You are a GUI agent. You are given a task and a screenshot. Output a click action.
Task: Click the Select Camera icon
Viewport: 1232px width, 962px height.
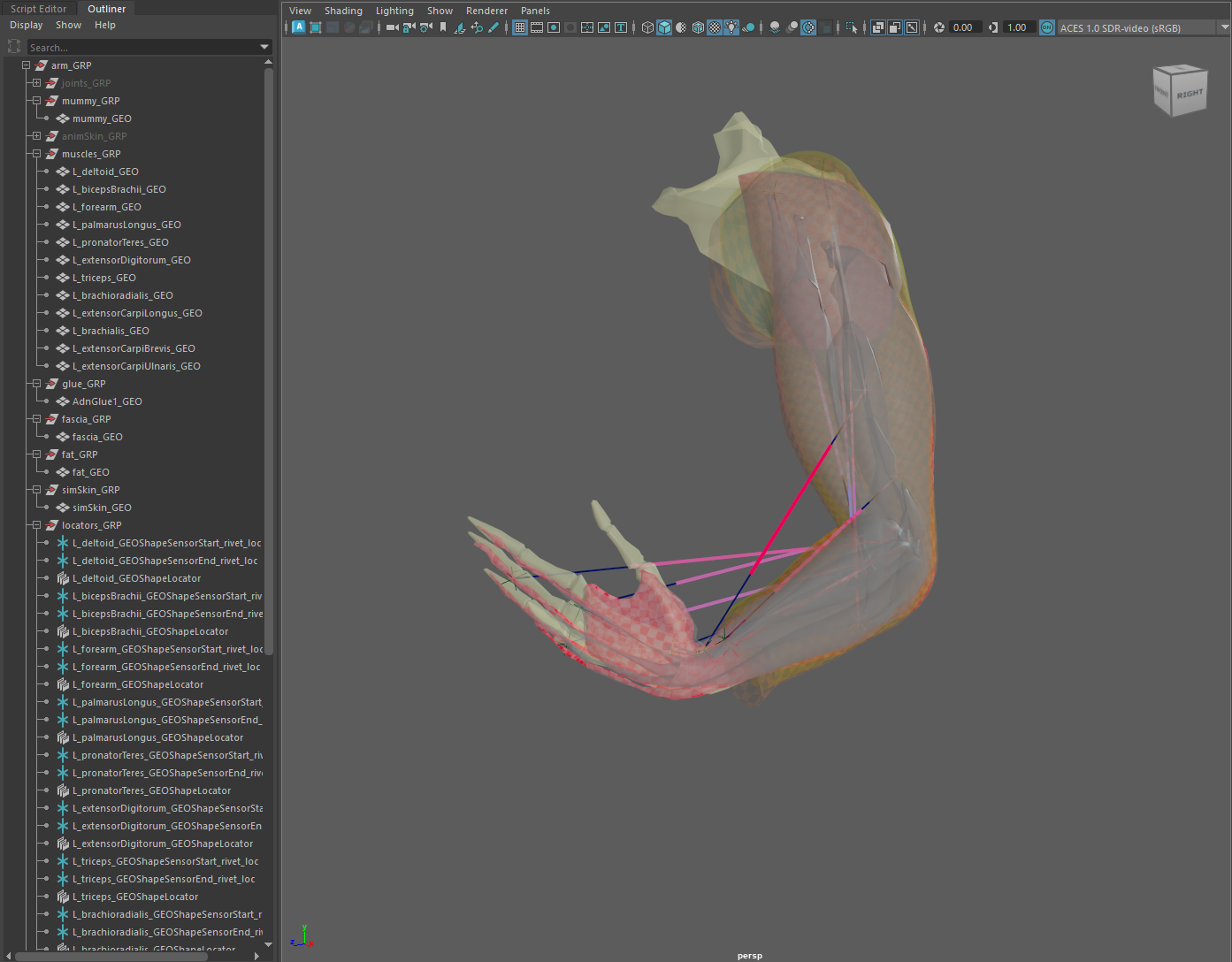coord(392,27)
